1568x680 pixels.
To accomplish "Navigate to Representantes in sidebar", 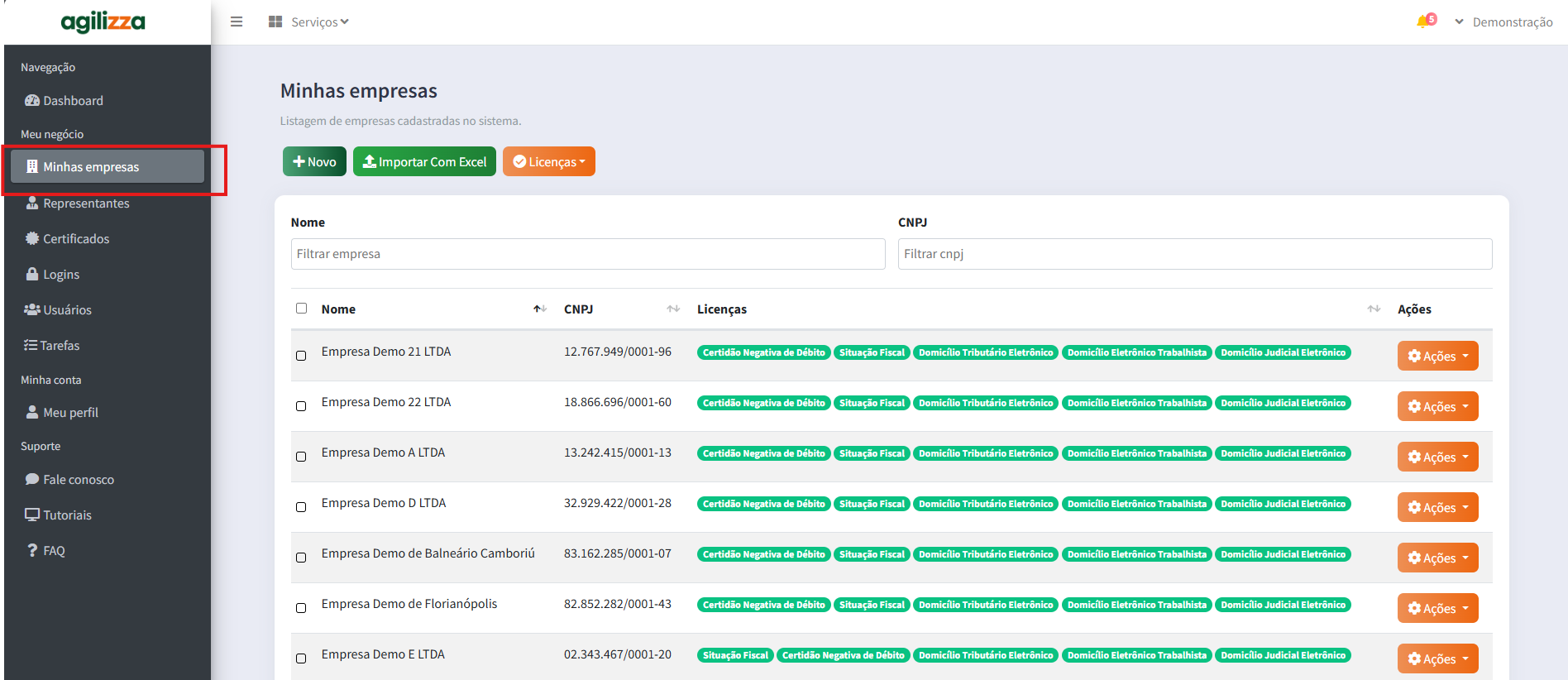I will pyautogui.click(x=86, y=204).
